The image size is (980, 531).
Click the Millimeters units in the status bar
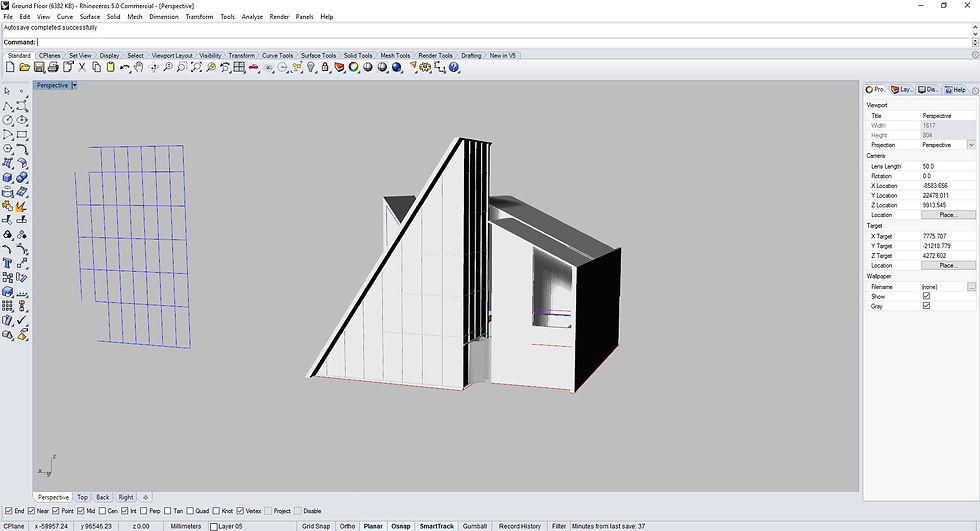186,526
